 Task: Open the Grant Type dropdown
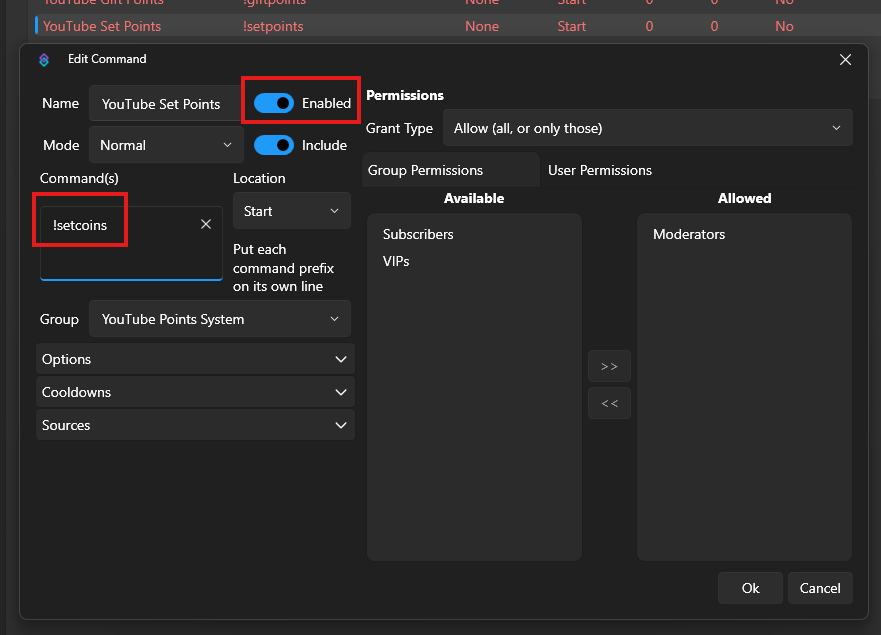[647, 128]
